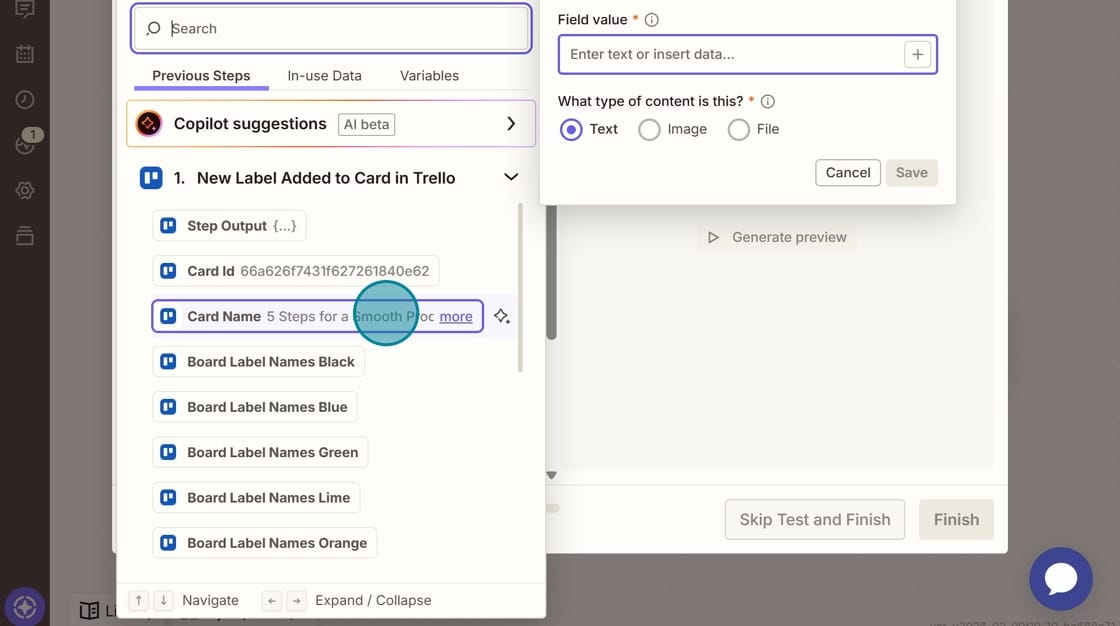The image size is (1120, 626).
Task: Open the In-use Data tab
Action: click(324, 76)
